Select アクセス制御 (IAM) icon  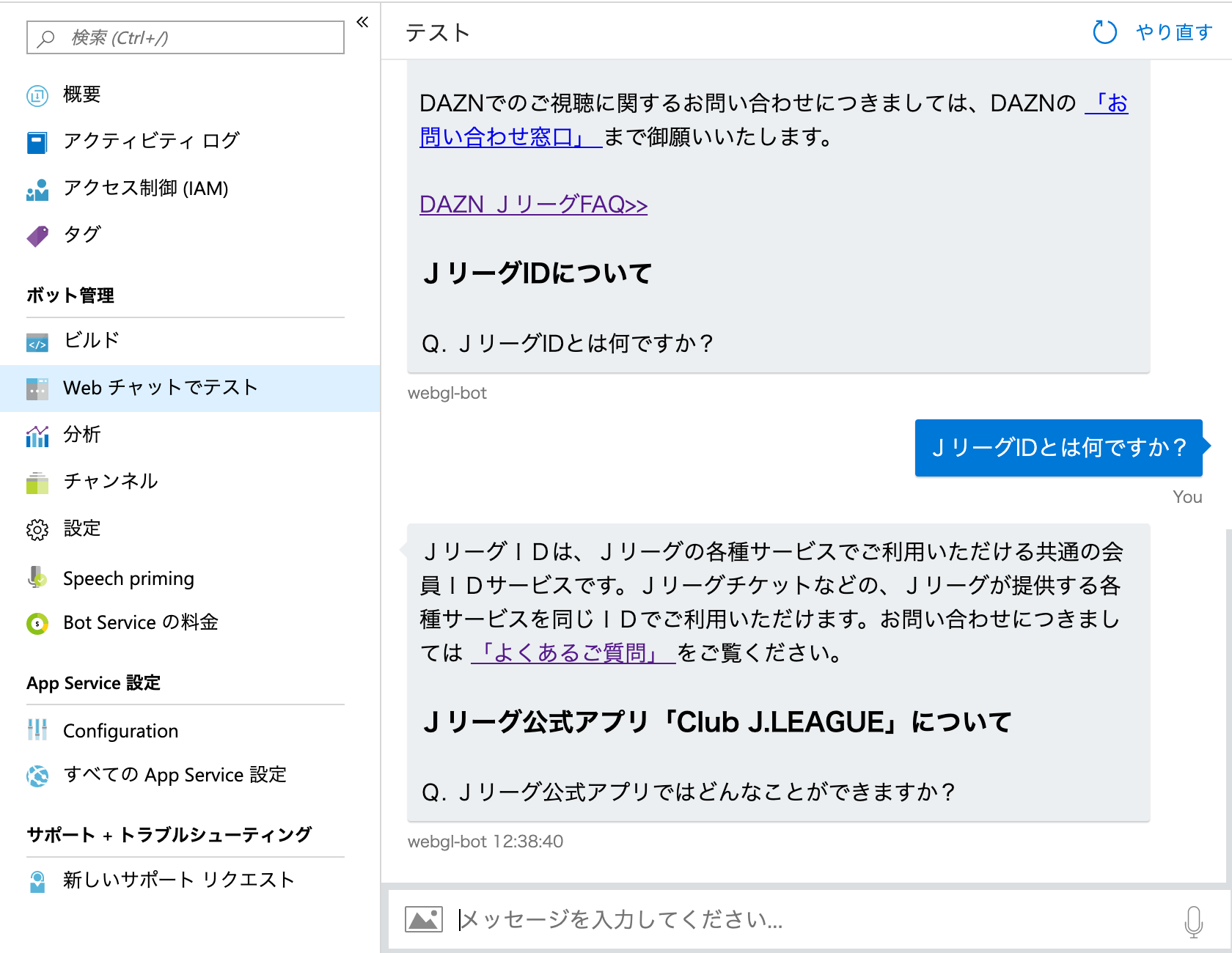[x=37, y=188]
